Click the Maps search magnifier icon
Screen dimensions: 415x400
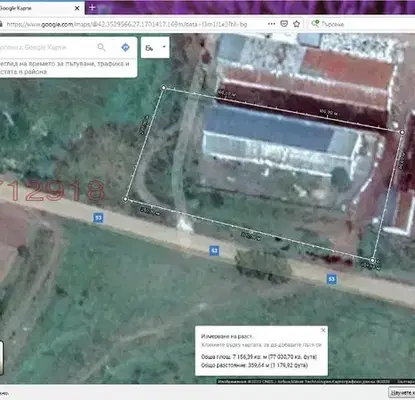(101, 47)
